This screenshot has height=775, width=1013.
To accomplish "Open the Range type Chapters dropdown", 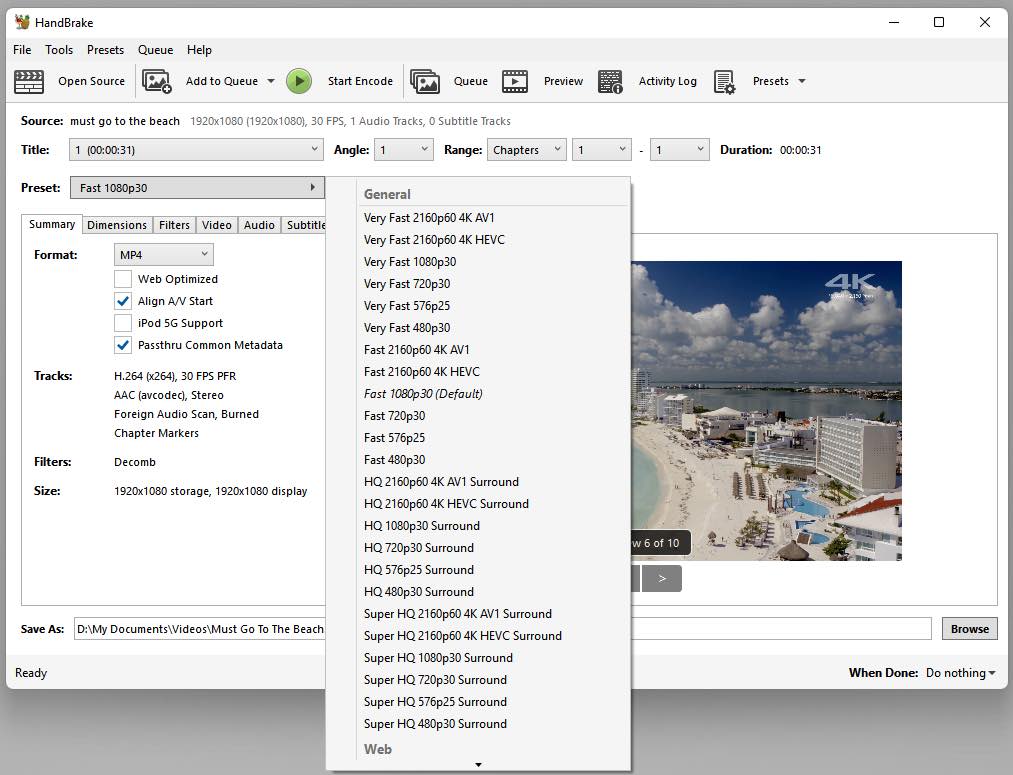I will [x=526, y=149].
